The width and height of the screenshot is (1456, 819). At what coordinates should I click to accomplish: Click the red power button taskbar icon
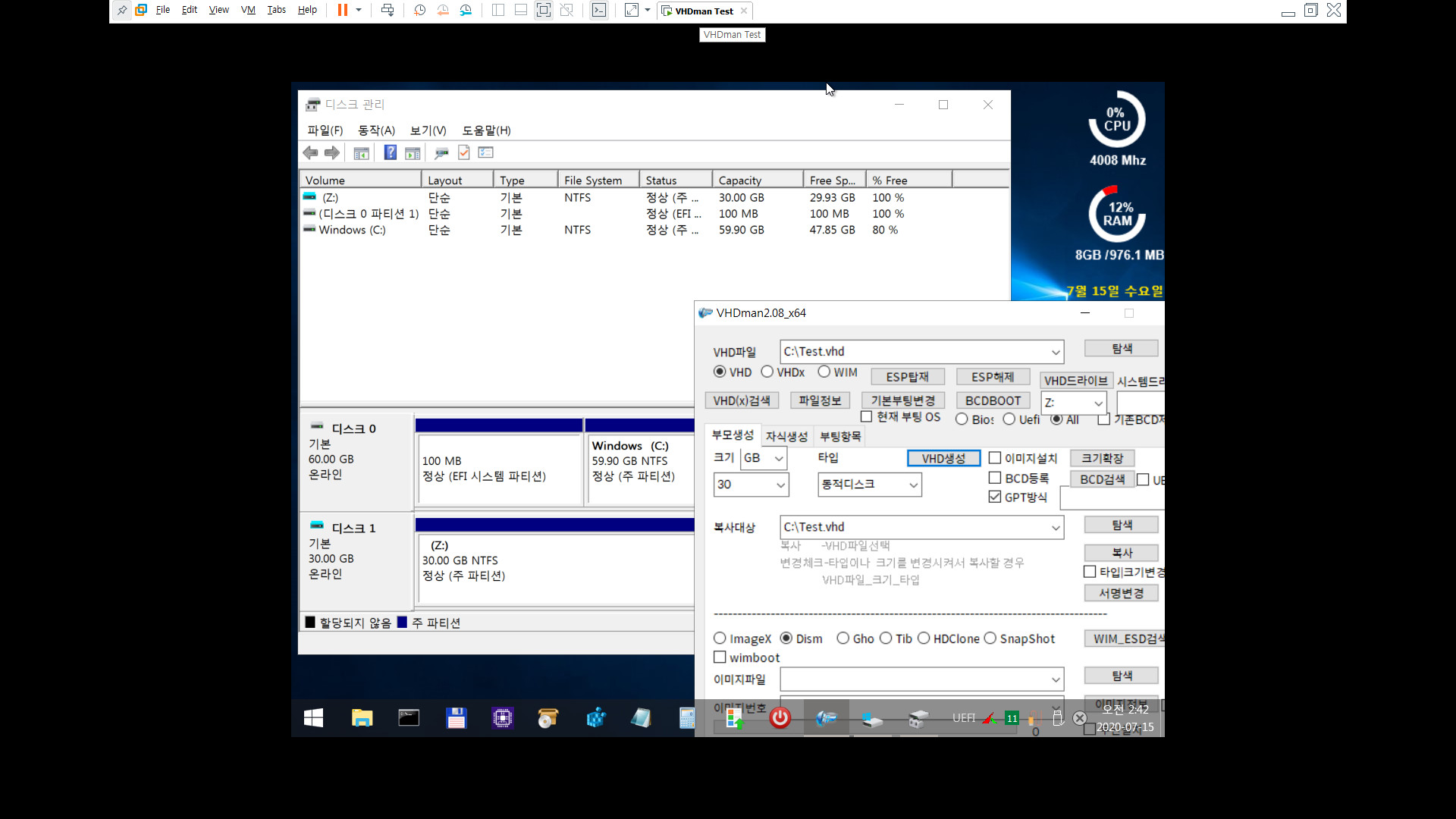tap(780, 717)
